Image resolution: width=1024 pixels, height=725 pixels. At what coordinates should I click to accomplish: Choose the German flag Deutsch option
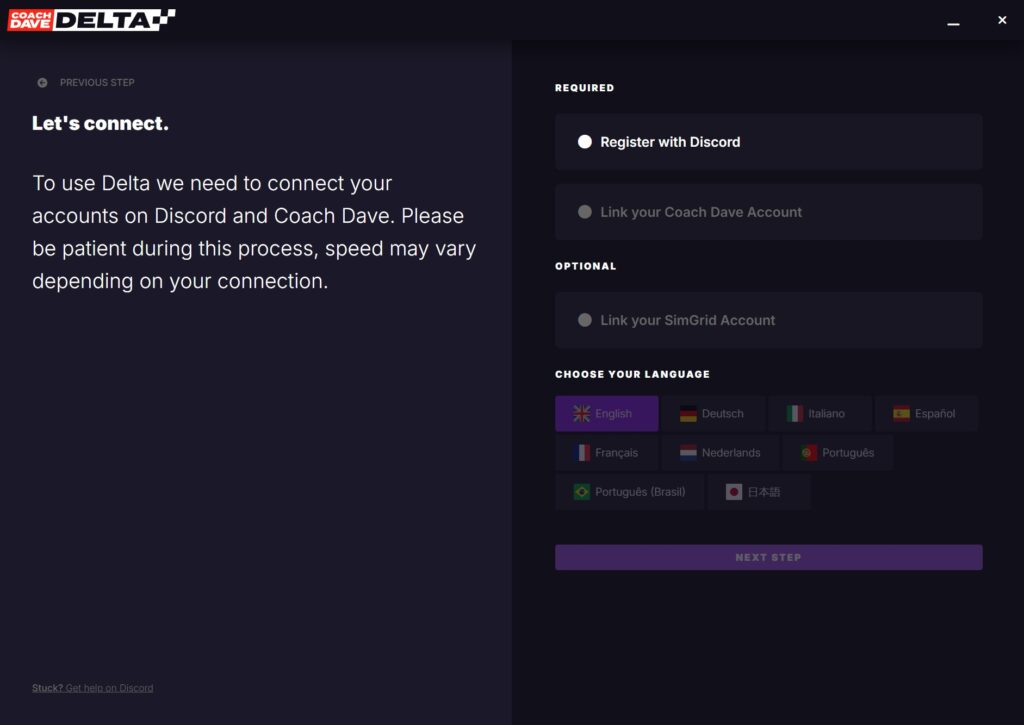[x=712, y=413]
